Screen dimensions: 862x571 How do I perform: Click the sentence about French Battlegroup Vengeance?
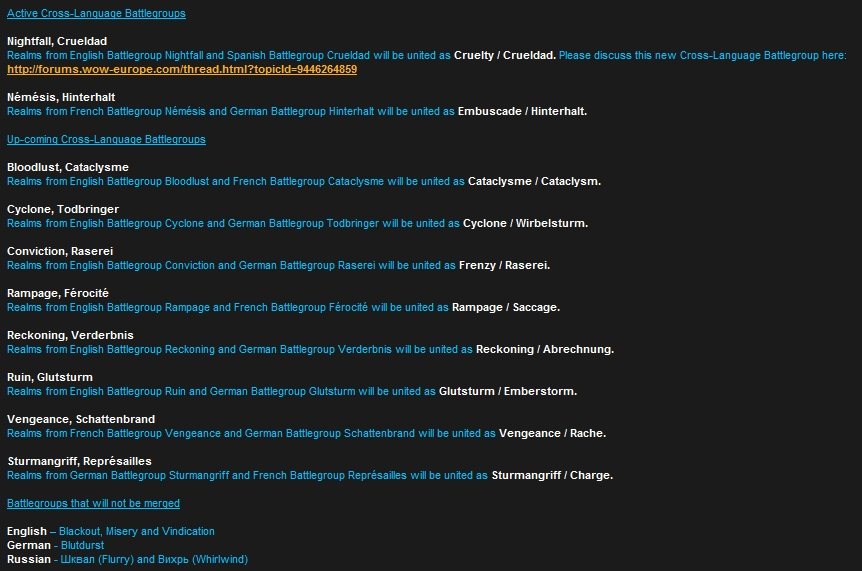pos(252,434)
